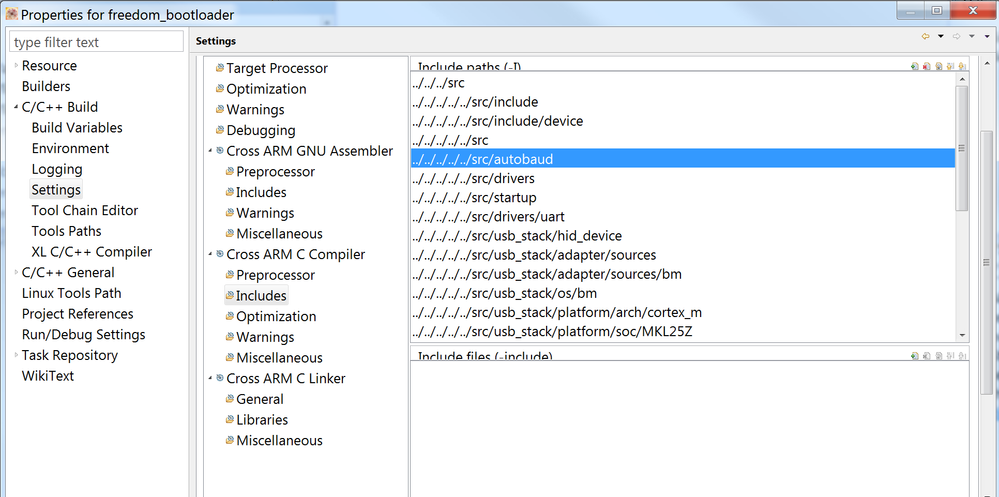This screenshot has height=497, width=999.
Task: Go back to previous properties page
Action: (x=926, y=36)
